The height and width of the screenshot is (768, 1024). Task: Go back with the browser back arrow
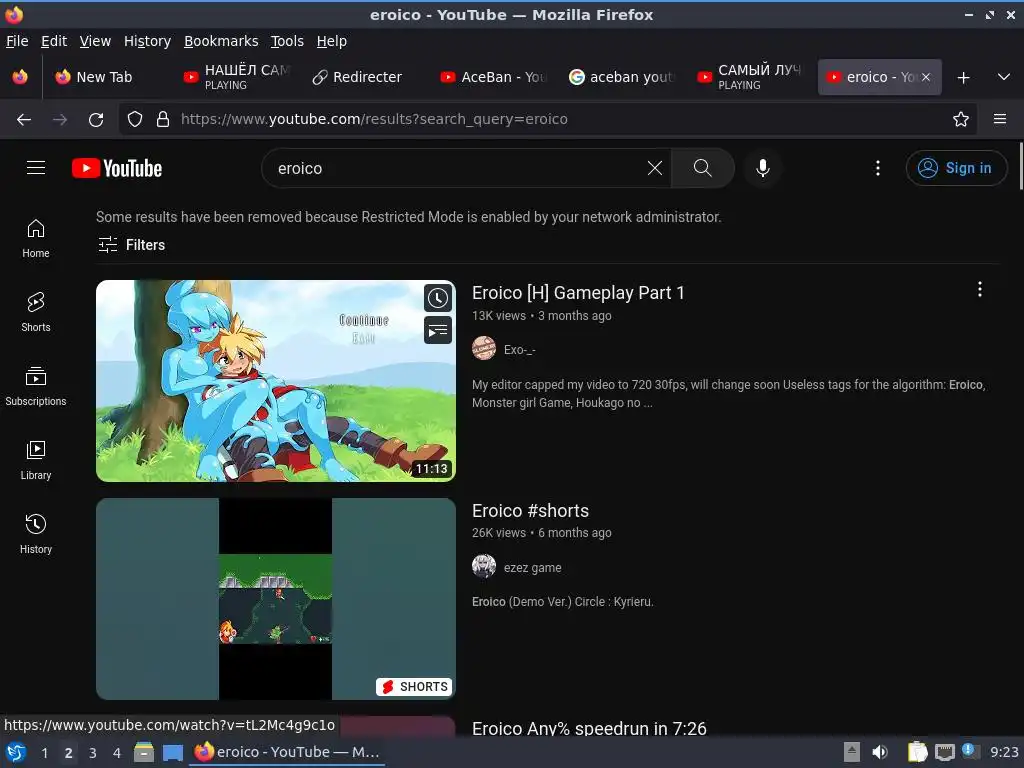24,120
